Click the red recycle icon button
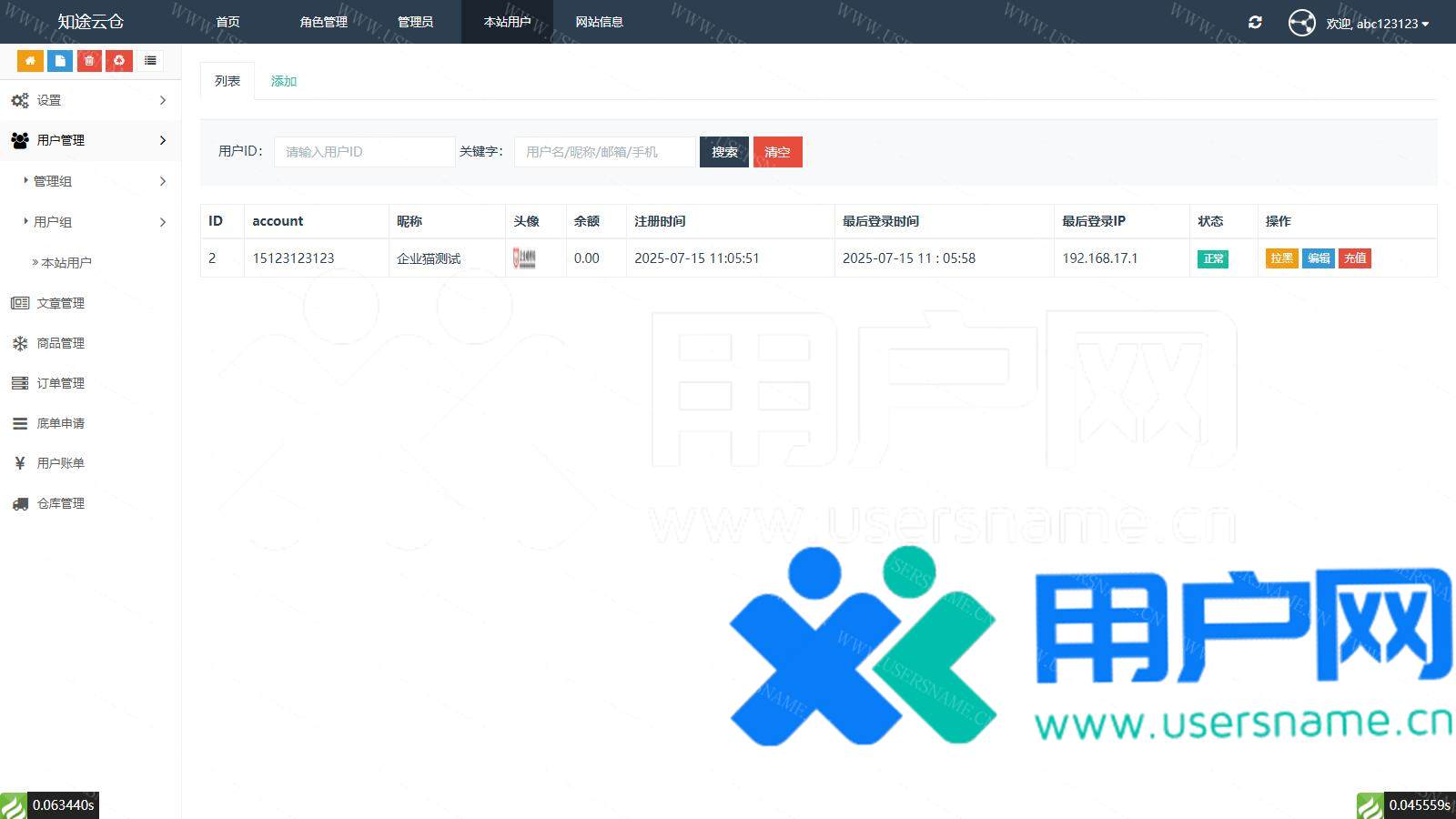 (118, 61)
